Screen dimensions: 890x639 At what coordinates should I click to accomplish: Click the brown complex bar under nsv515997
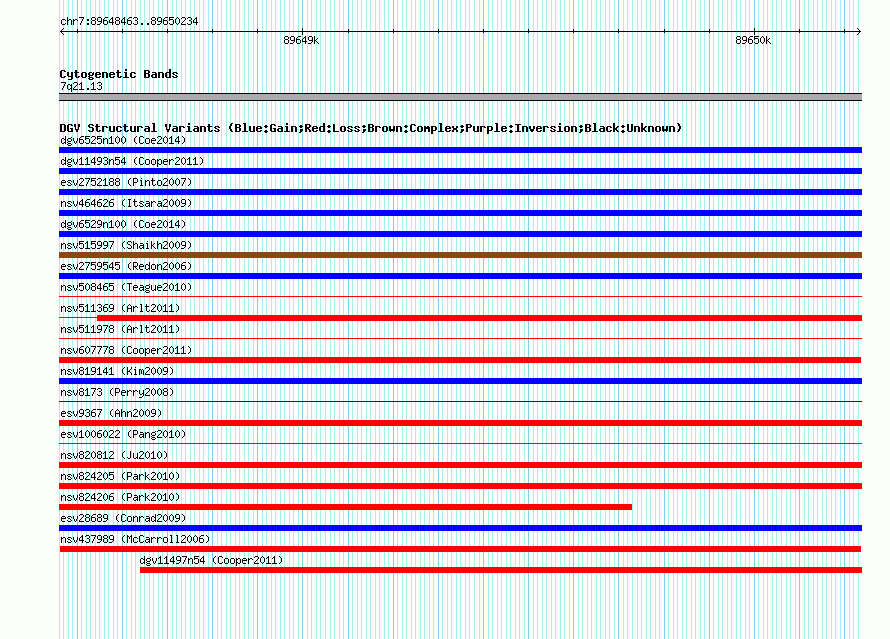click(460, 255)
